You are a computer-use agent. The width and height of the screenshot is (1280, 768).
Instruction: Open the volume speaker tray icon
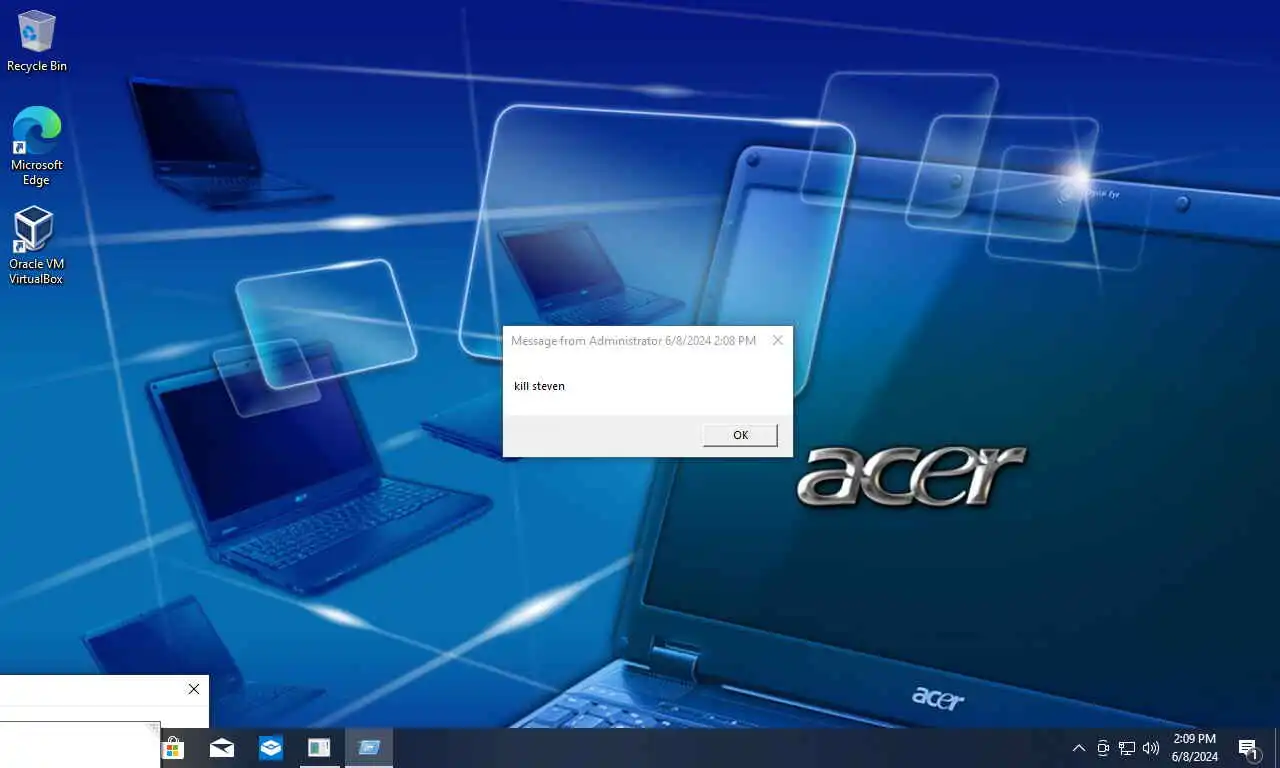(x=1151, y=748)
